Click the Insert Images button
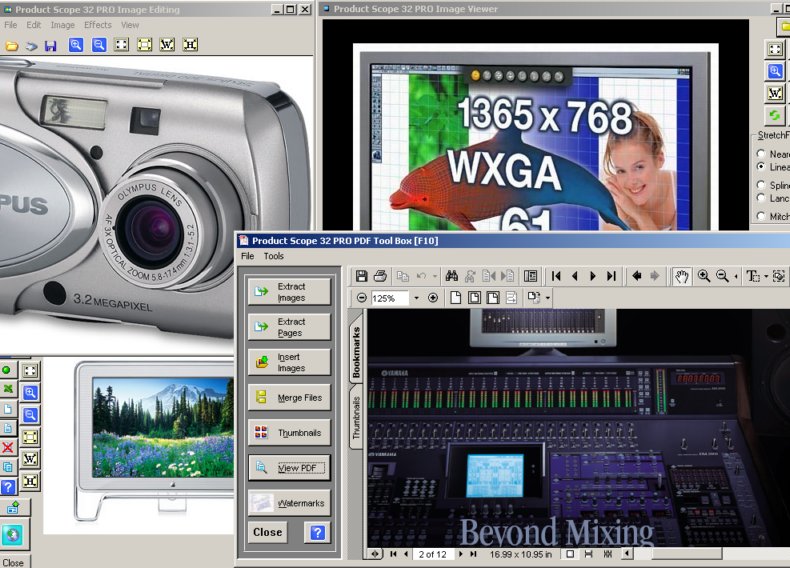This screenshot has height=568, width=790. pos(289,362)
